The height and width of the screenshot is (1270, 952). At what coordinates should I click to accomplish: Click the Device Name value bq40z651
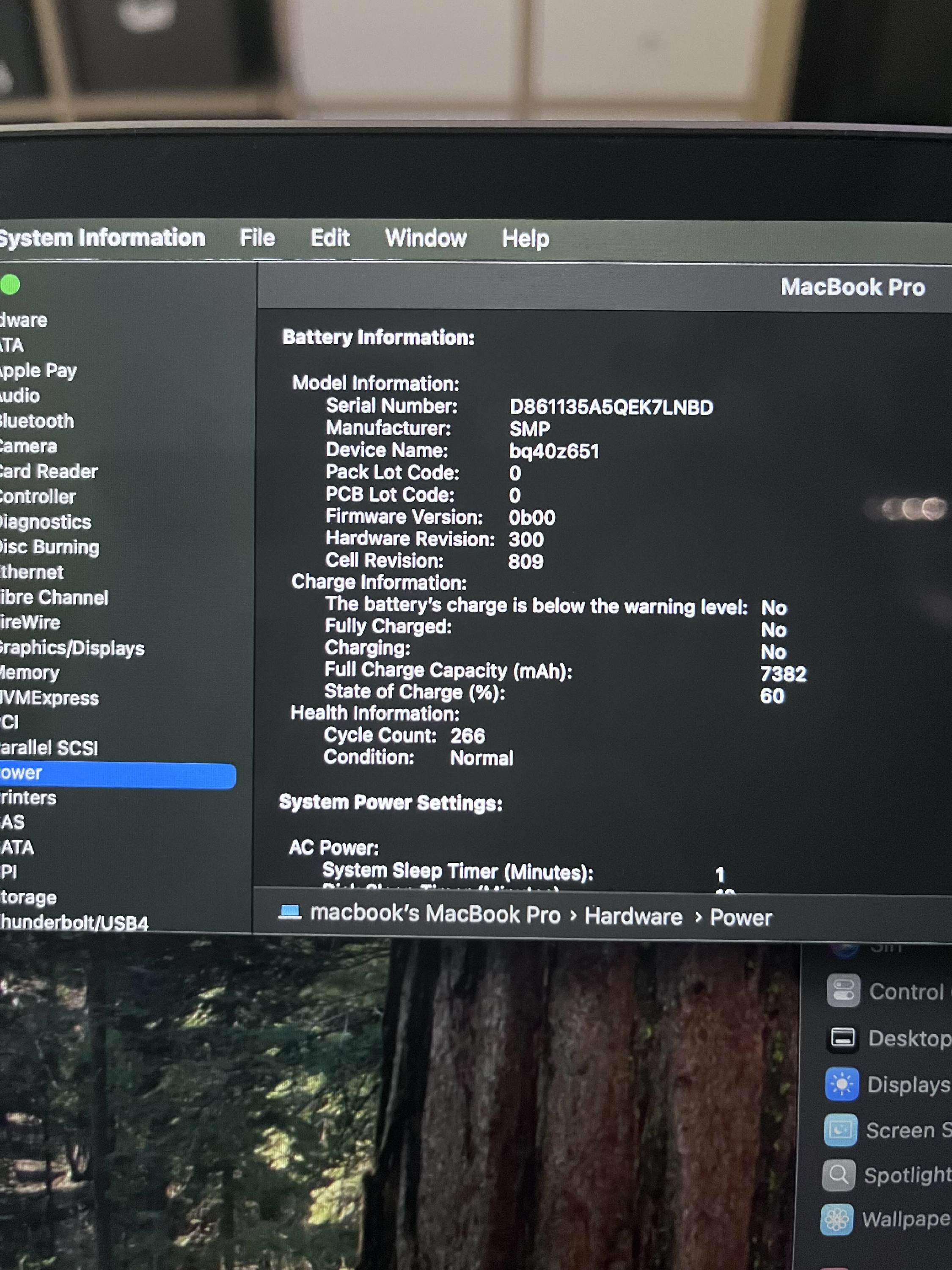554,451
